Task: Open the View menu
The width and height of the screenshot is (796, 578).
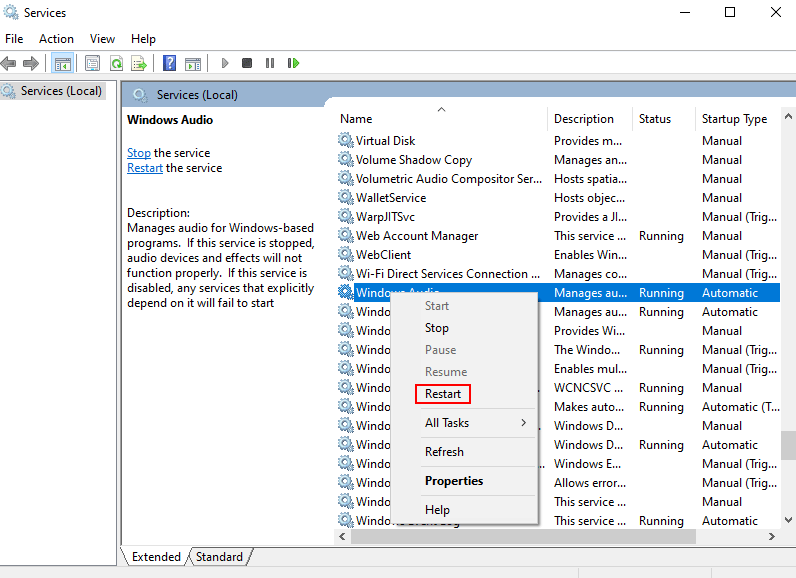Action: tap(102, 39)
